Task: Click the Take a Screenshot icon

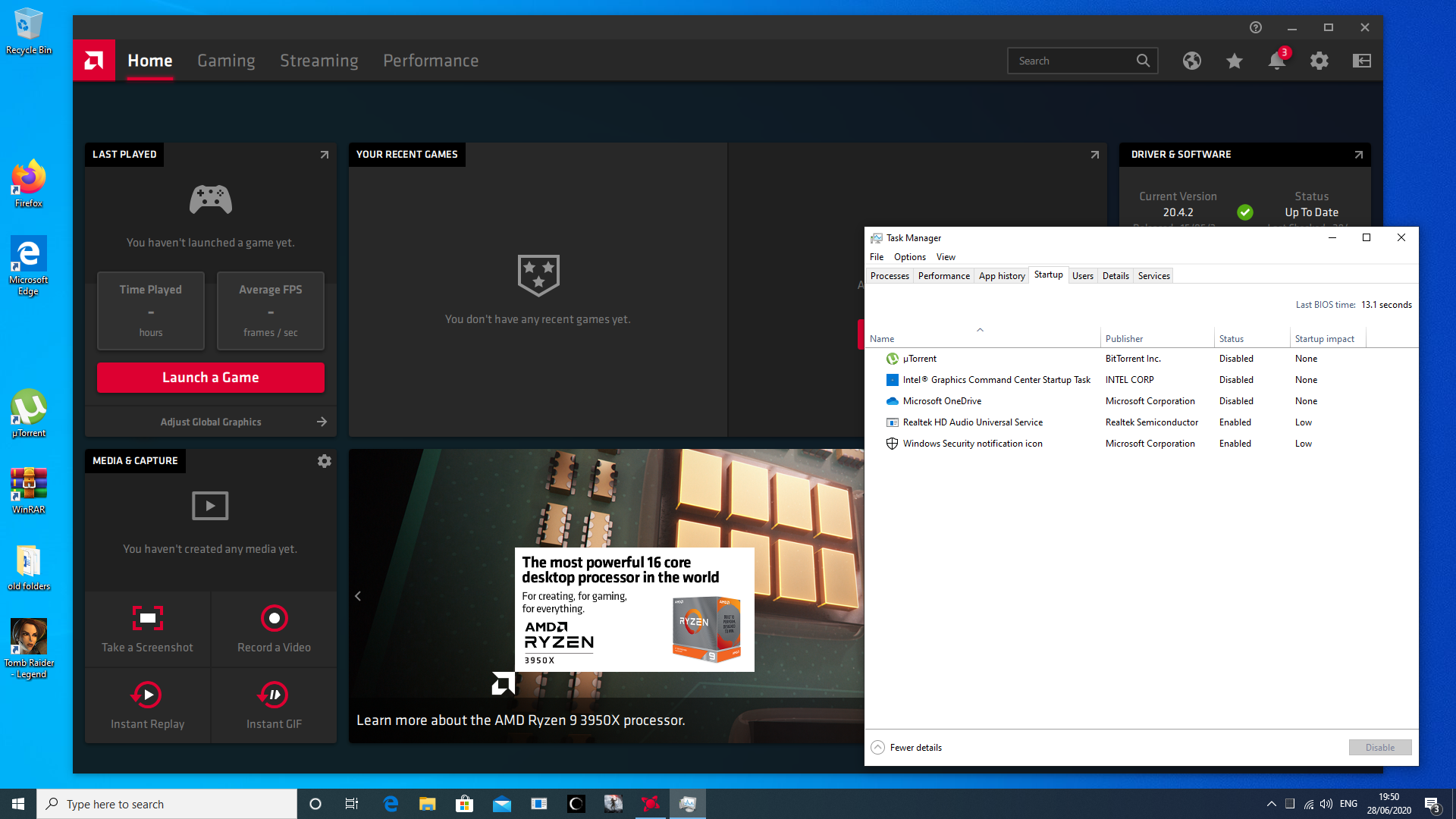Action: (148, 618)
